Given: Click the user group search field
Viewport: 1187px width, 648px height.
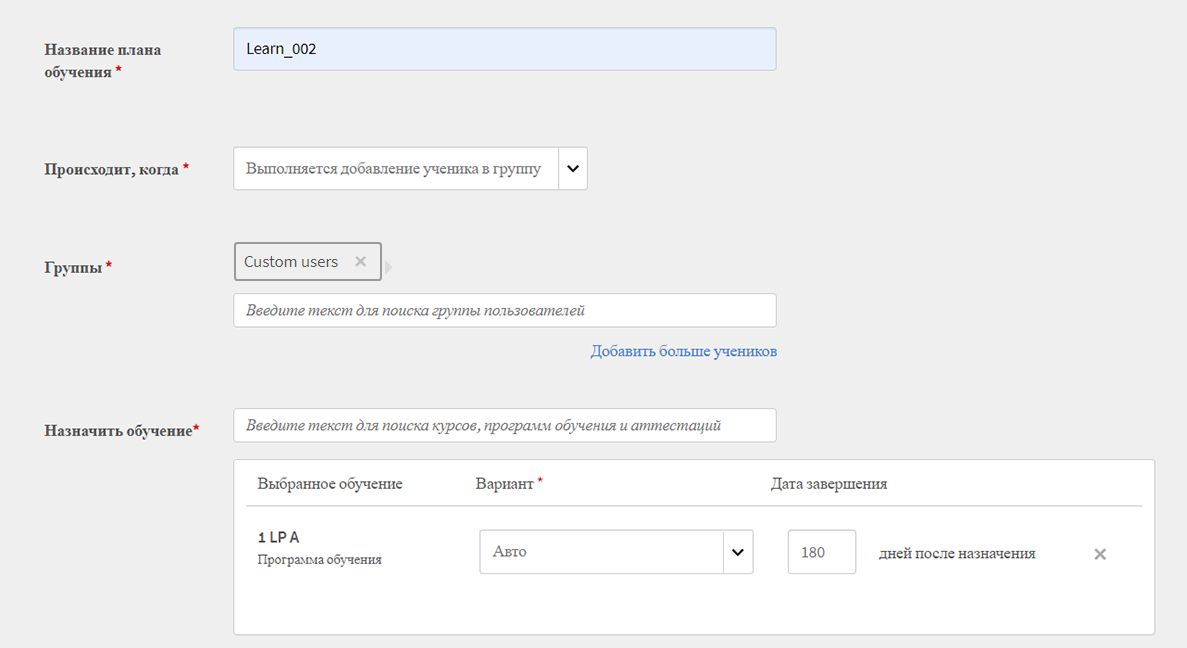Looking at the screenshot, I should coord(504,310).
